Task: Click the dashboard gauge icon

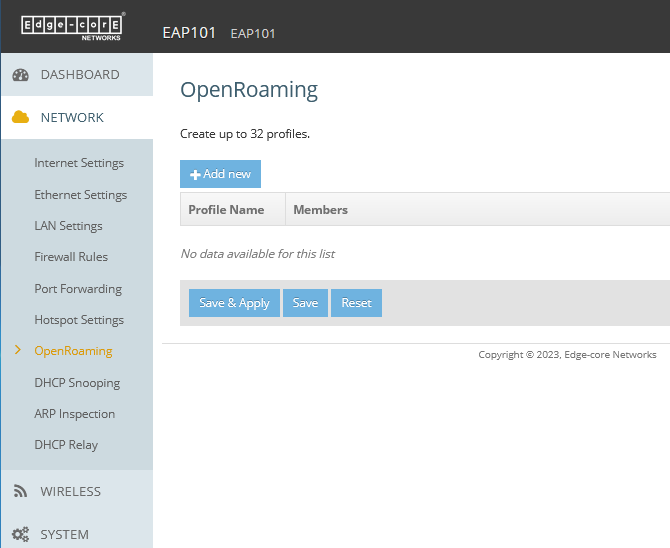Action: point(21,75)
